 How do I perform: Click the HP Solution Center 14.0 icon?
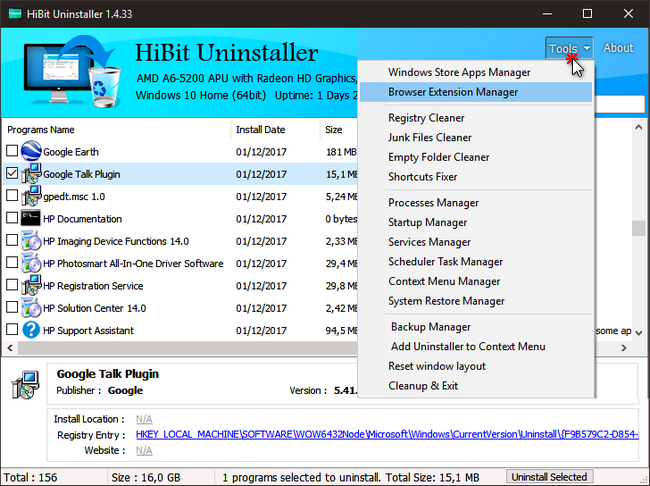pos(31,308)
